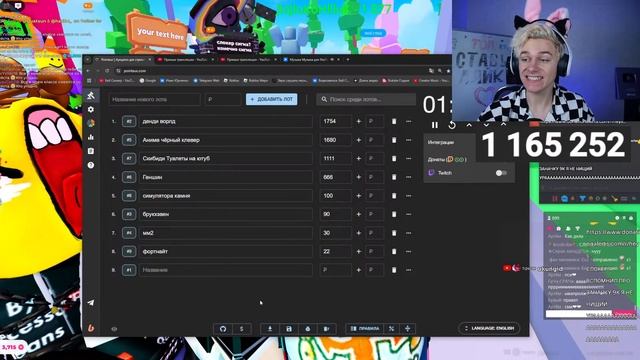
Task: Click the 1111 amount of Скибиди Туалеты
Action: click(336, 158)
